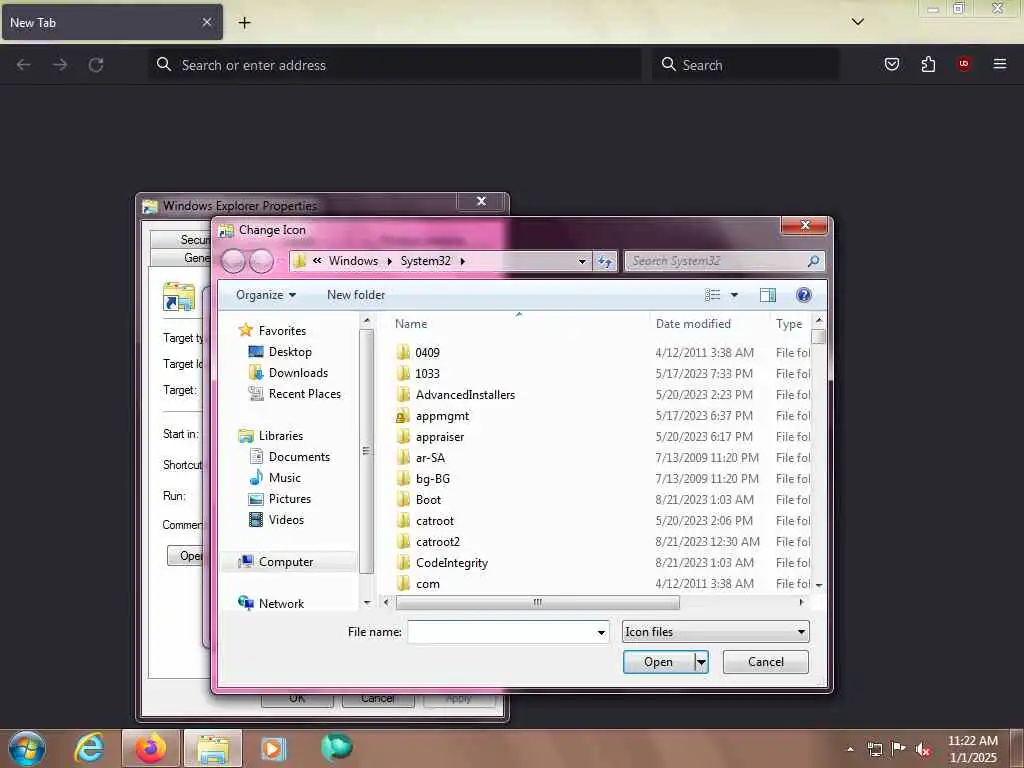Open the list all tabs chevron
The width and height of the screenshot is (1024, 768).
pos(857,22)
